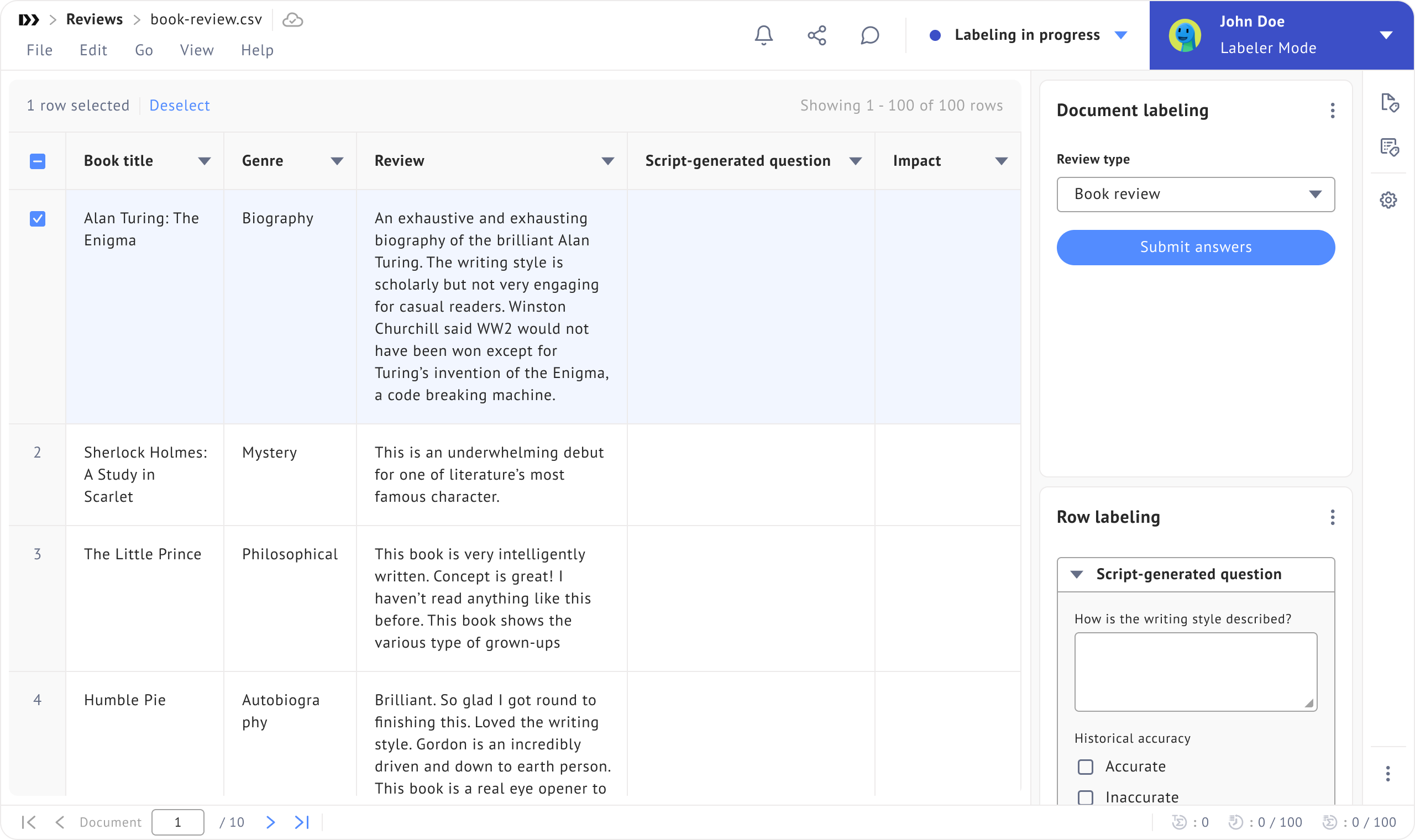Screen dimensions: 1415x840
Task: Click the Submit answers button
Action: click(x=1195, y=248)
